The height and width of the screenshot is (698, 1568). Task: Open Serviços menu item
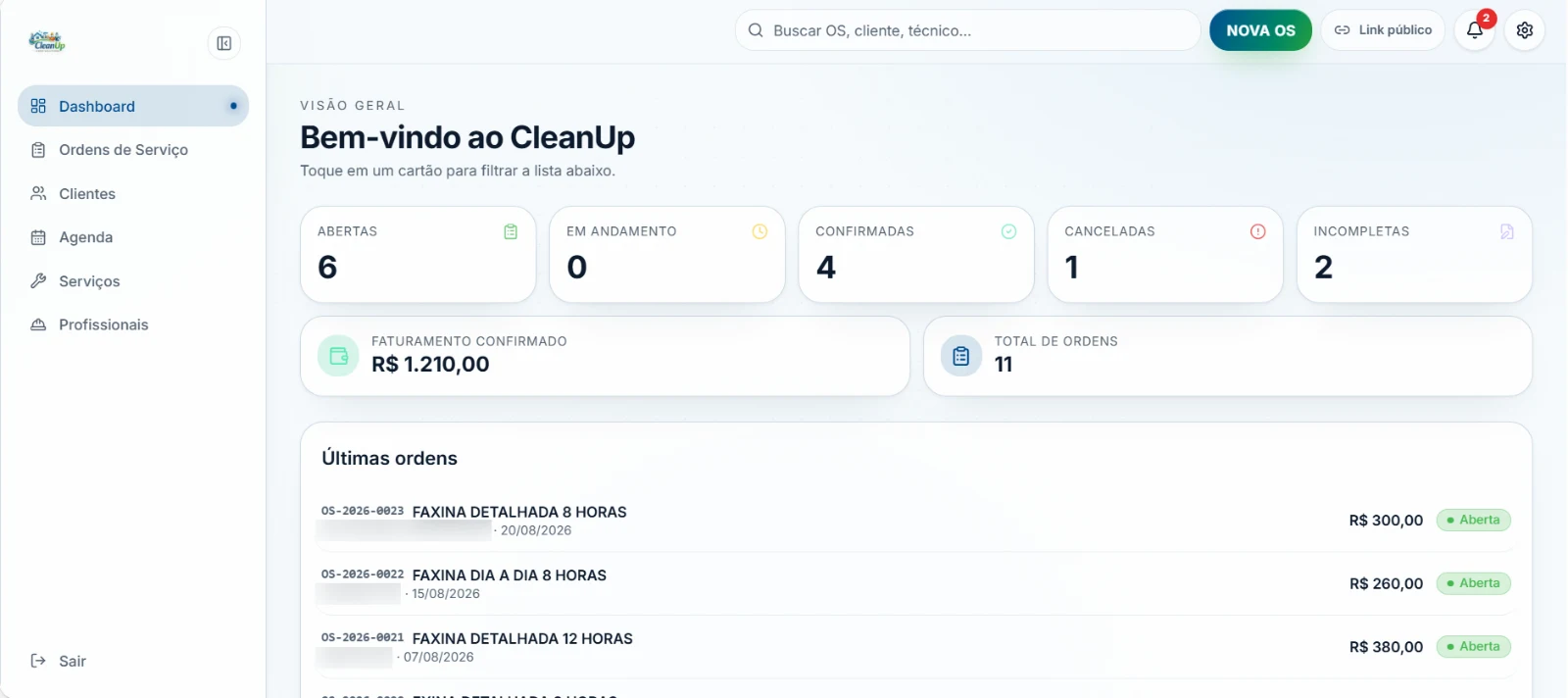(x=133, y=280)
